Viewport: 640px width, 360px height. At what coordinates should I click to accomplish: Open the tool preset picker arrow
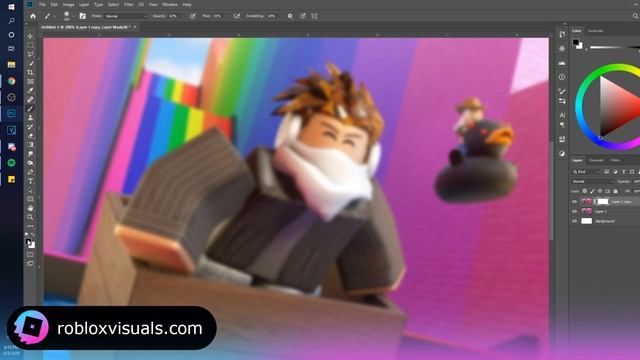coord(54,16)
